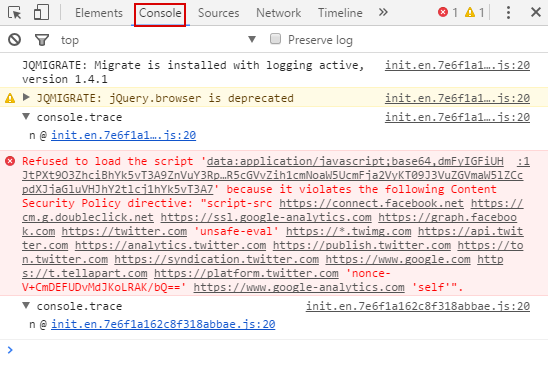The width and height of the screenshot is (548, 366).
Task: Open blue init.en.7e6f1a1….js:20 stack frame link
Action: point(124,135)
